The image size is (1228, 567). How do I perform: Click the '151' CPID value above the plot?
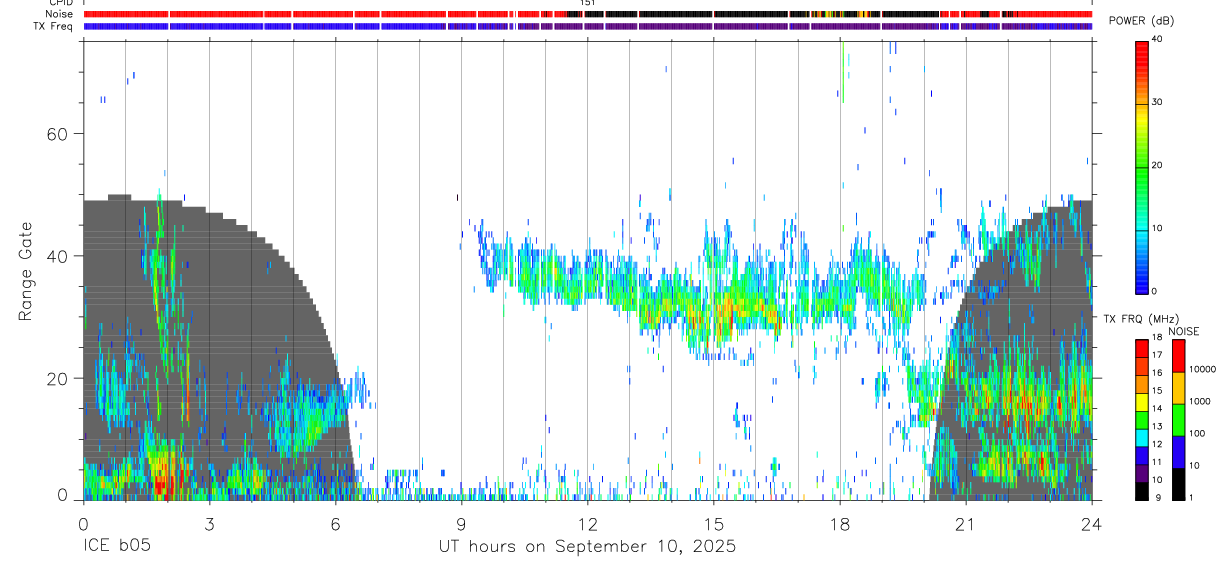coord(588,3)
